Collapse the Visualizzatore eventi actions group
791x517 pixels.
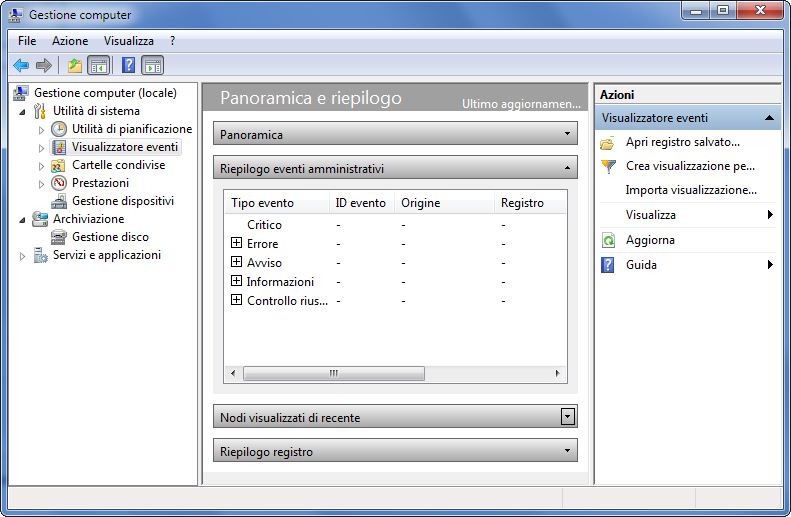769,118
